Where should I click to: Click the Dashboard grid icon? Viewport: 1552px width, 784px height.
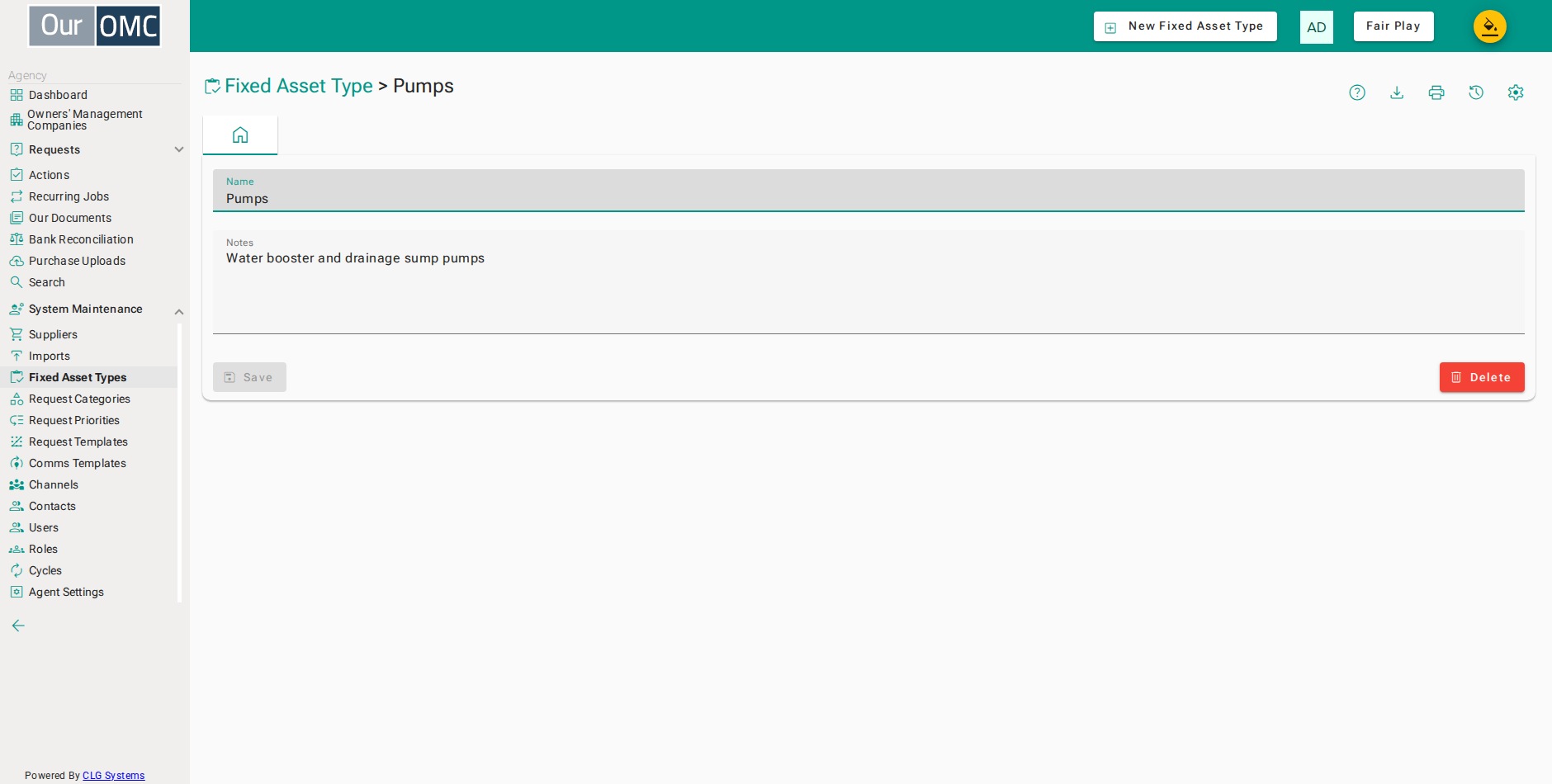[17, 95]
